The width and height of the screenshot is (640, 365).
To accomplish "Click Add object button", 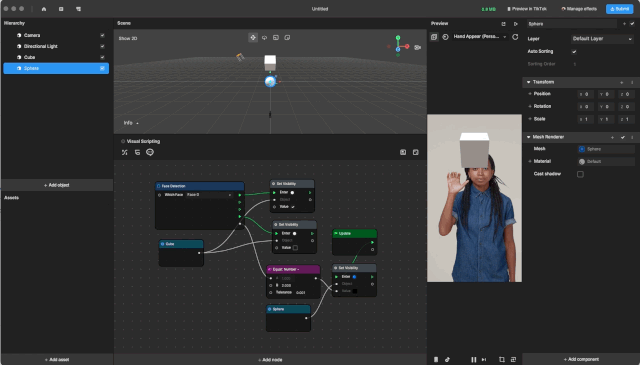I will 57,185.
